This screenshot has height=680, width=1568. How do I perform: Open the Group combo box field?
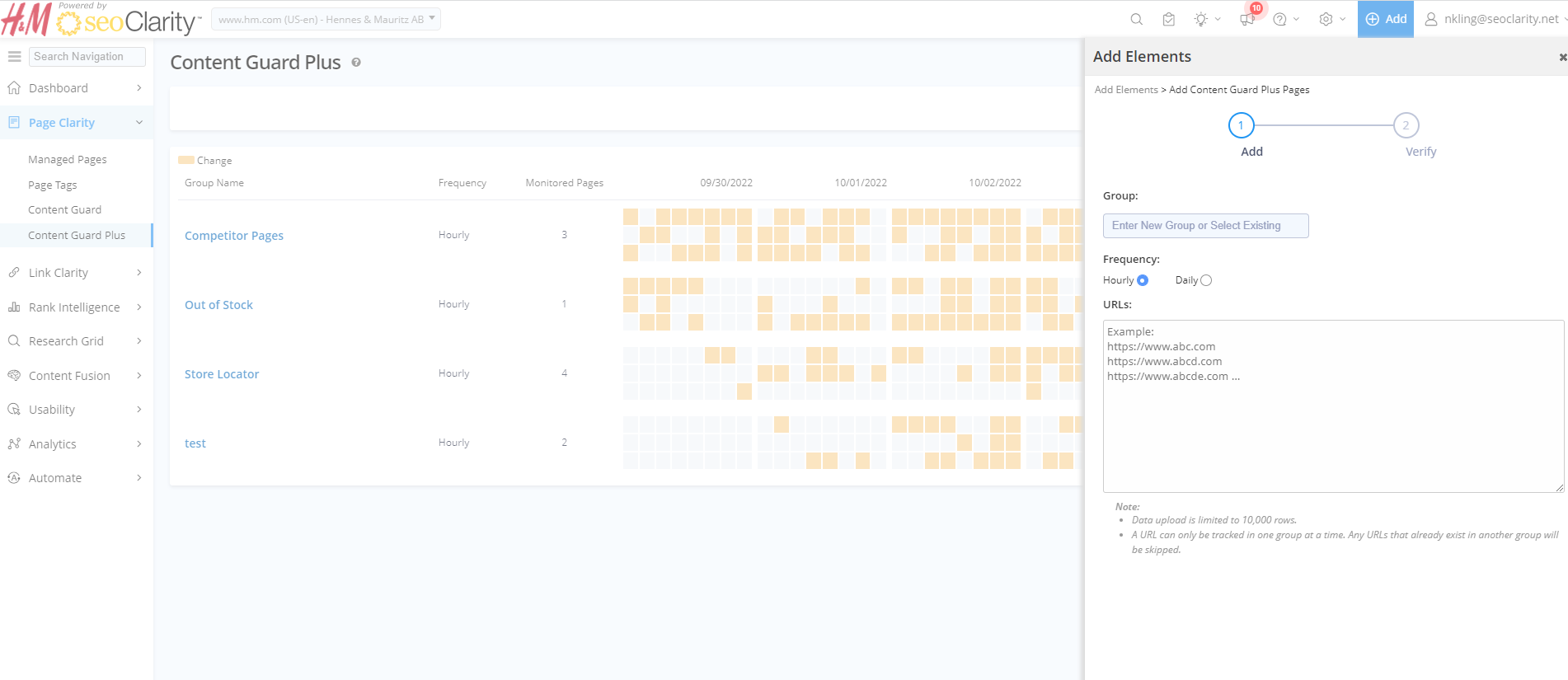(x=1205, y=226)
